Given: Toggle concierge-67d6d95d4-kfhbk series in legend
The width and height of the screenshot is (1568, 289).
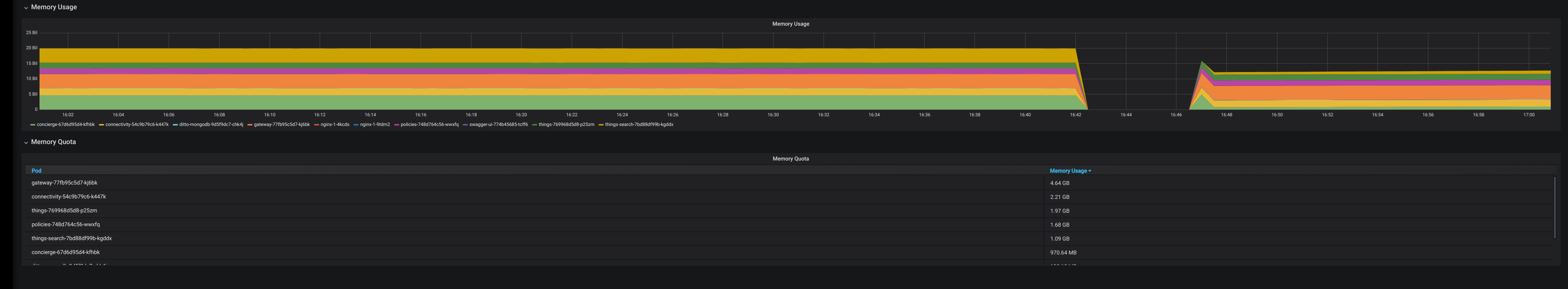Looking at the screenshot, I should tap(66, 124).
